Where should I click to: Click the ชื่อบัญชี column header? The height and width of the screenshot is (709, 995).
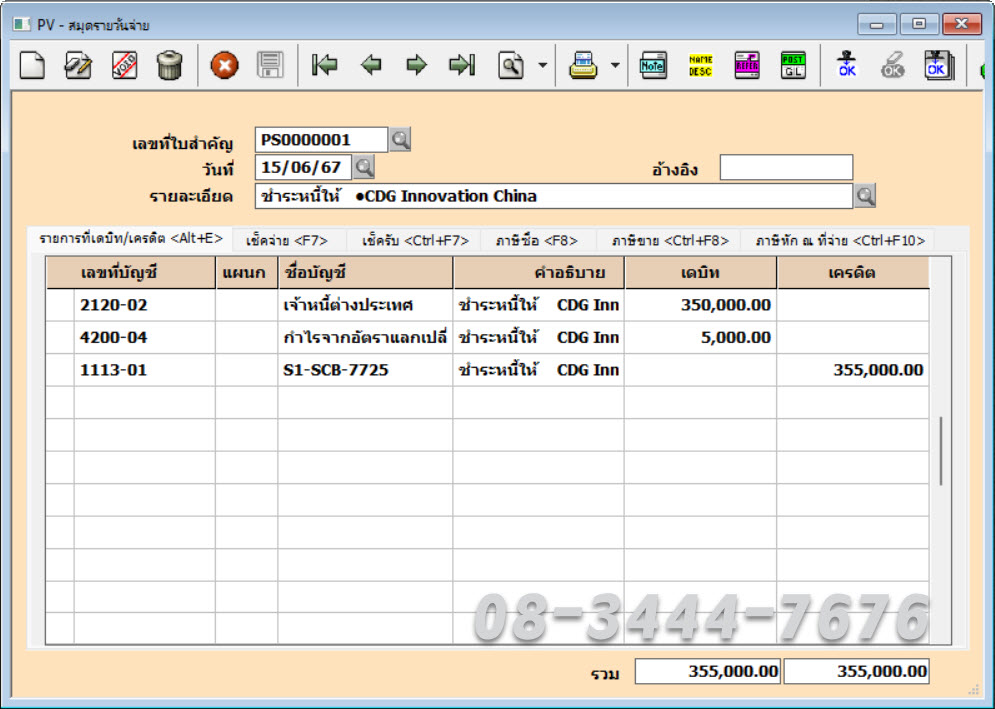coord(366,273)
